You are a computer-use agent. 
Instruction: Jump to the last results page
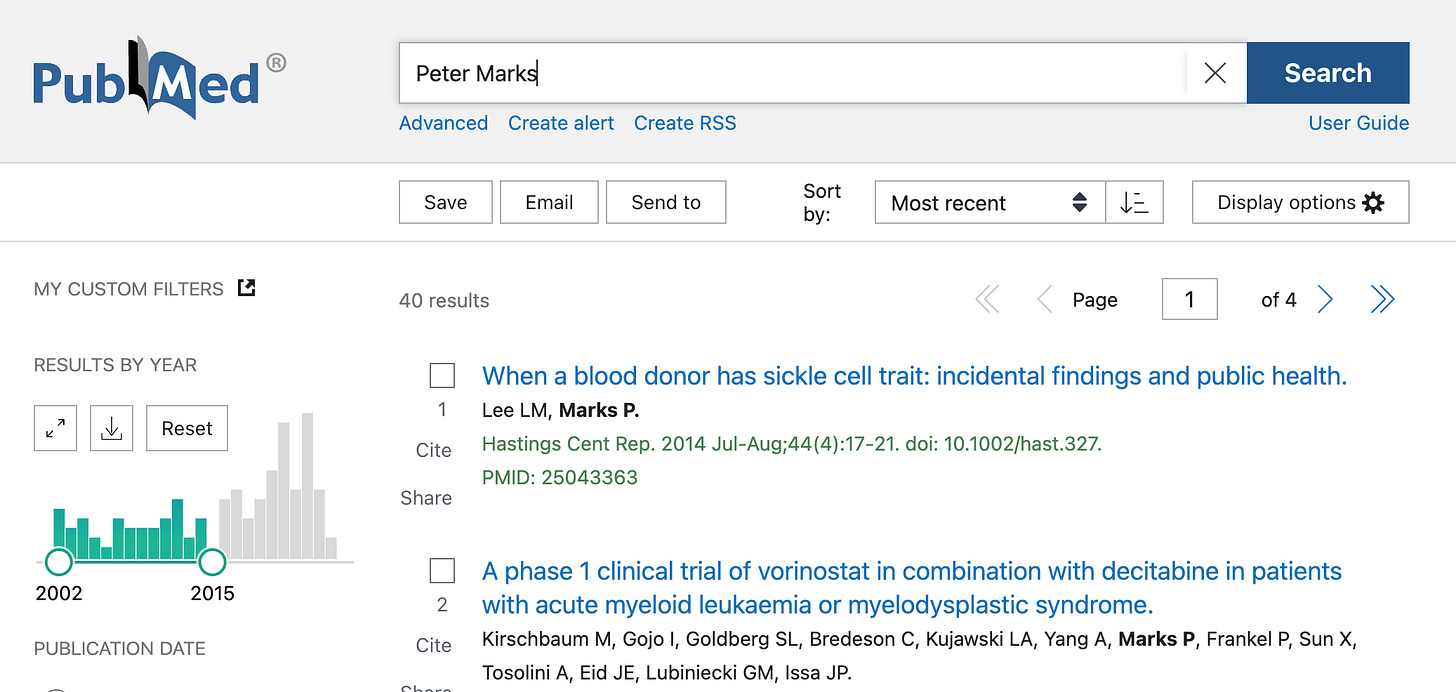pos(1382,299)
